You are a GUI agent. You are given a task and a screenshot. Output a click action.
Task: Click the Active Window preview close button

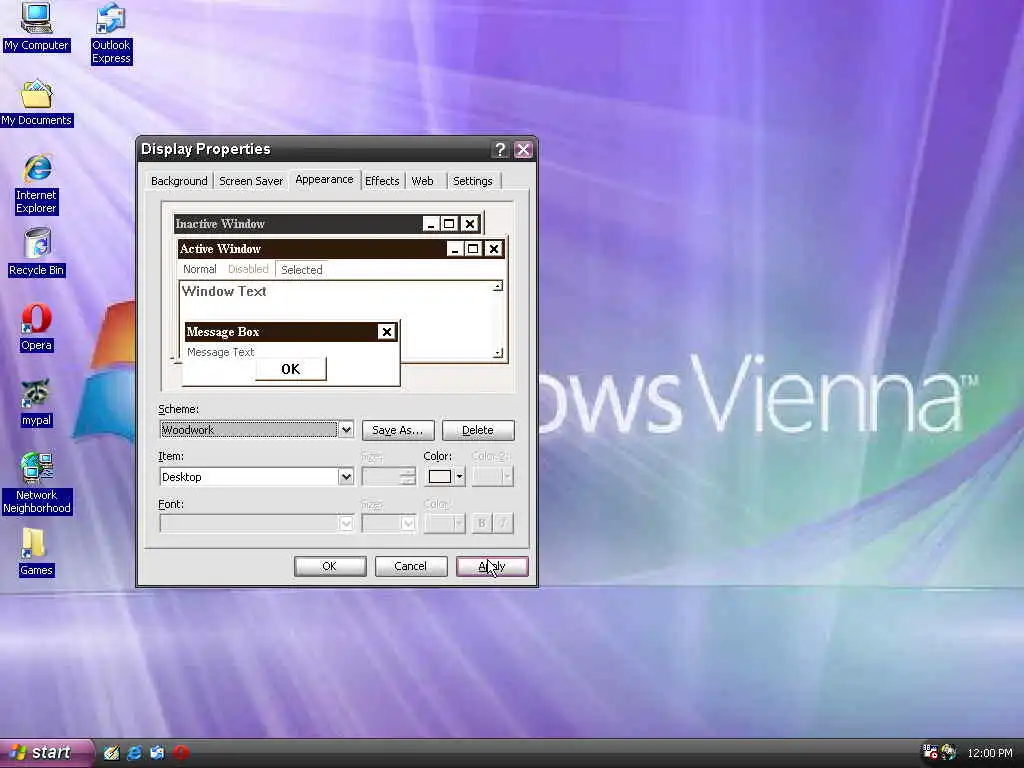(494, 249)
